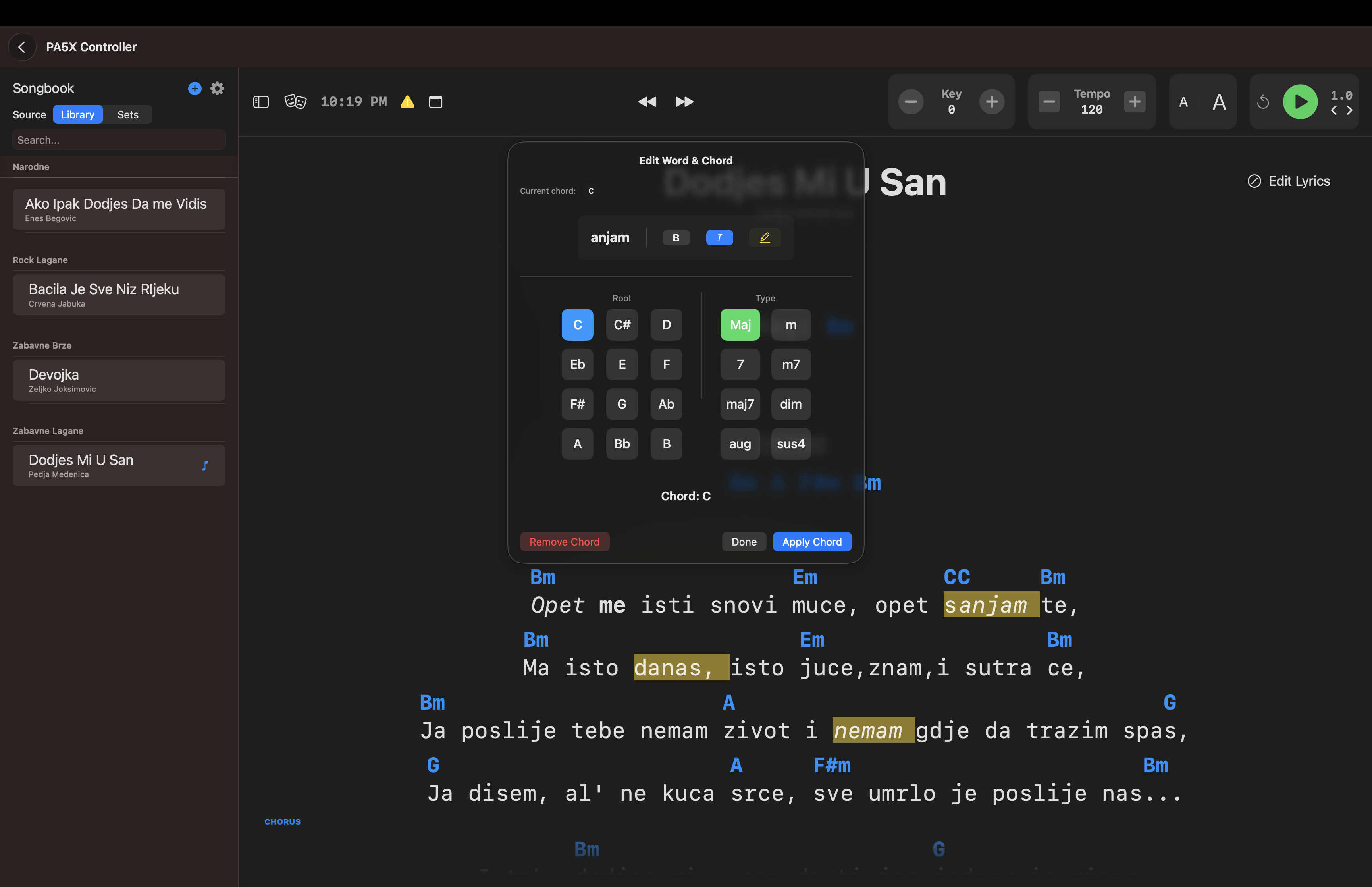This screenshot has width=1372, height=887.
Task: Decrease the Tempo value
Action: click(x=1049, y=102)
